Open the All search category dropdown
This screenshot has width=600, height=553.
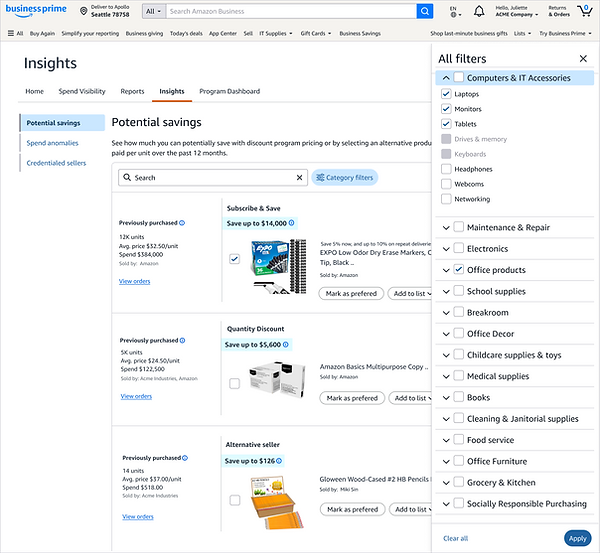[154, 11]
